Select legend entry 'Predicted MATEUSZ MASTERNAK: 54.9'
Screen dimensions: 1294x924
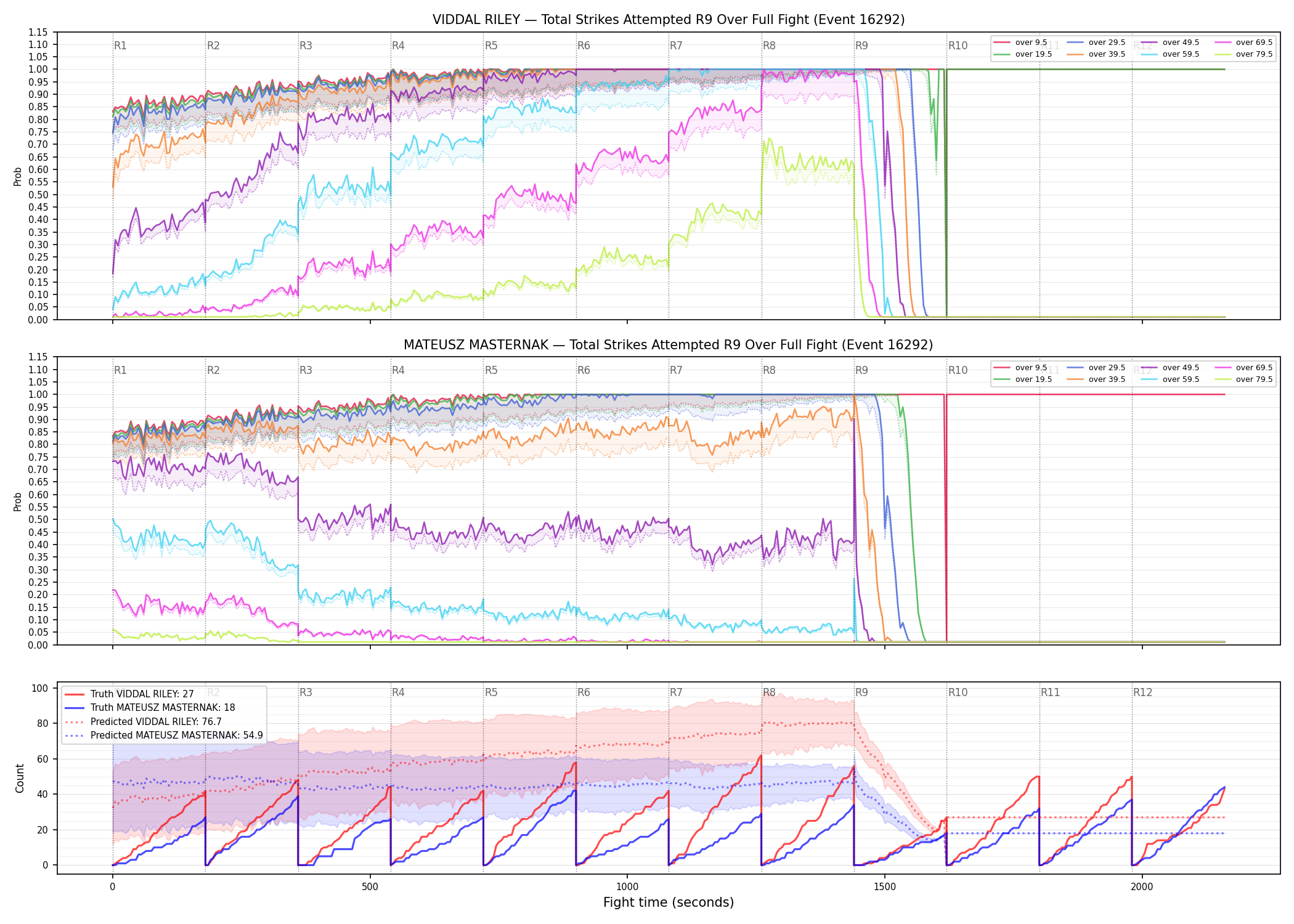tap(177, 735)
